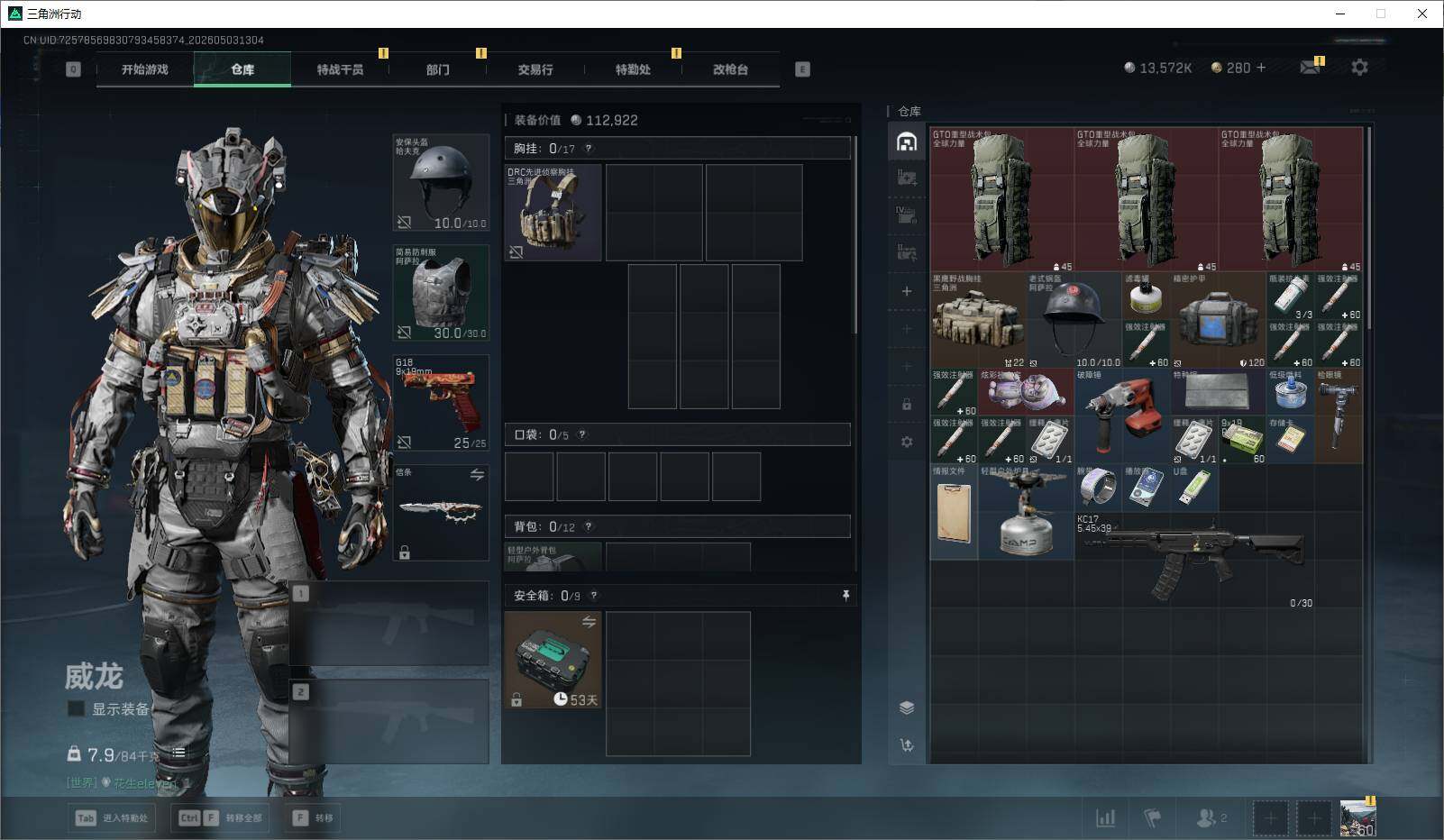This screenshot has width=1444, height=840.
Task: Expand the weight details list icon
Action: [178, 753]
